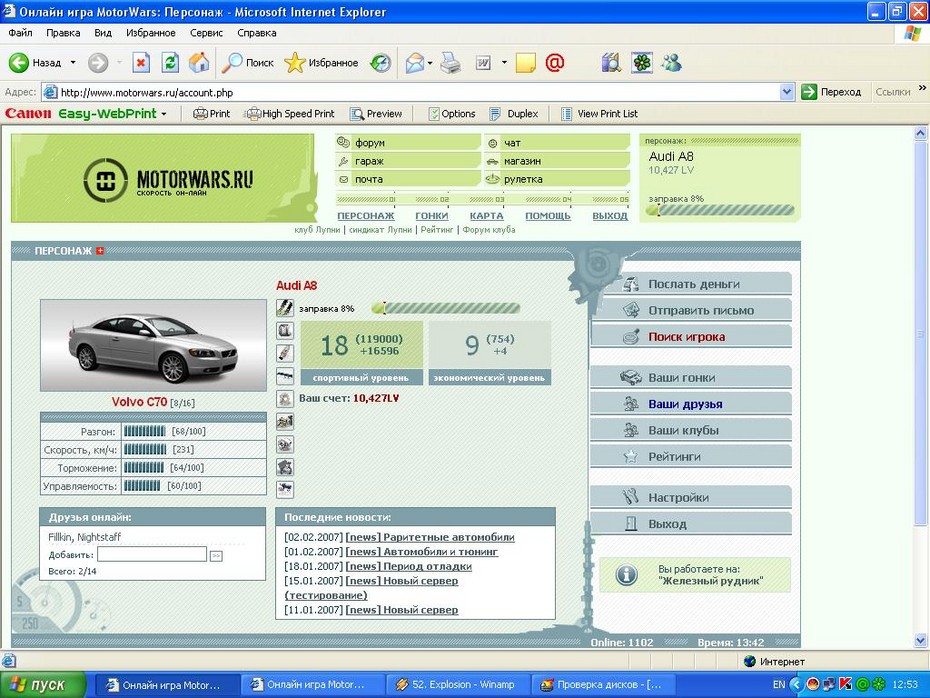Screen dimensions: 930x698
Task: Open the рулетка link
Action: pyautogui.click(x=557, y=179)
